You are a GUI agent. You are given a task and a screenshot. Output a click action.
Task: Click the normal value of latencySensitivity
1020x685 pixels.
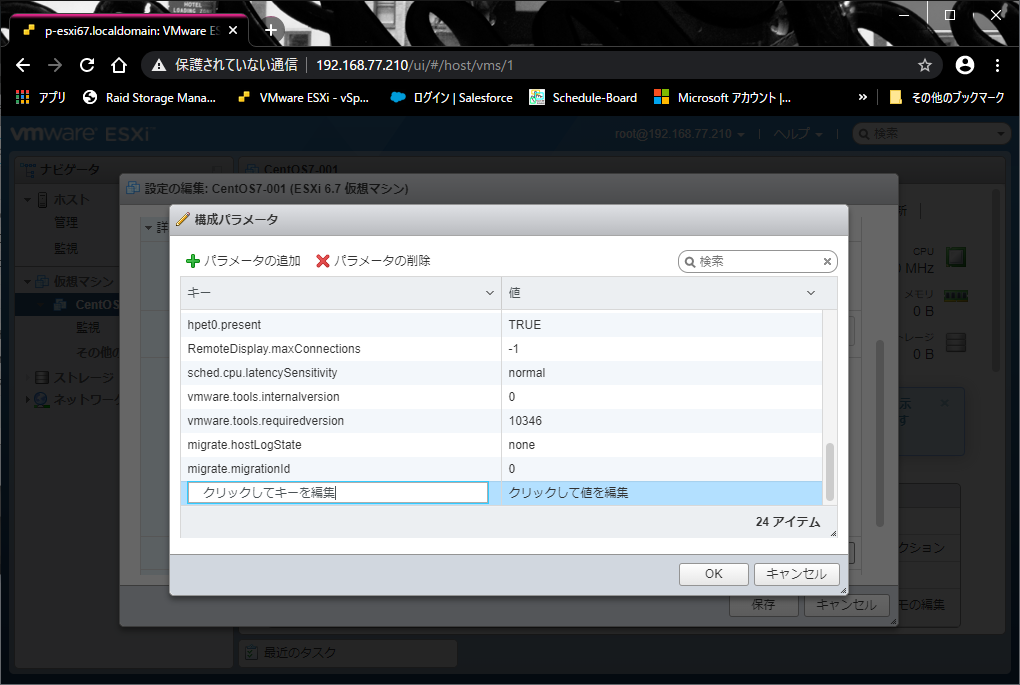click(527, 373)
